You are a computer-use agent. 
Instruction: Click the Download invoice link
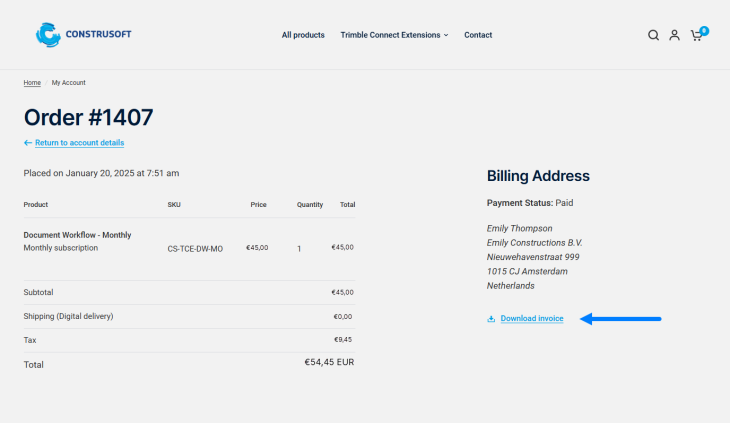[x=532, y=319]
